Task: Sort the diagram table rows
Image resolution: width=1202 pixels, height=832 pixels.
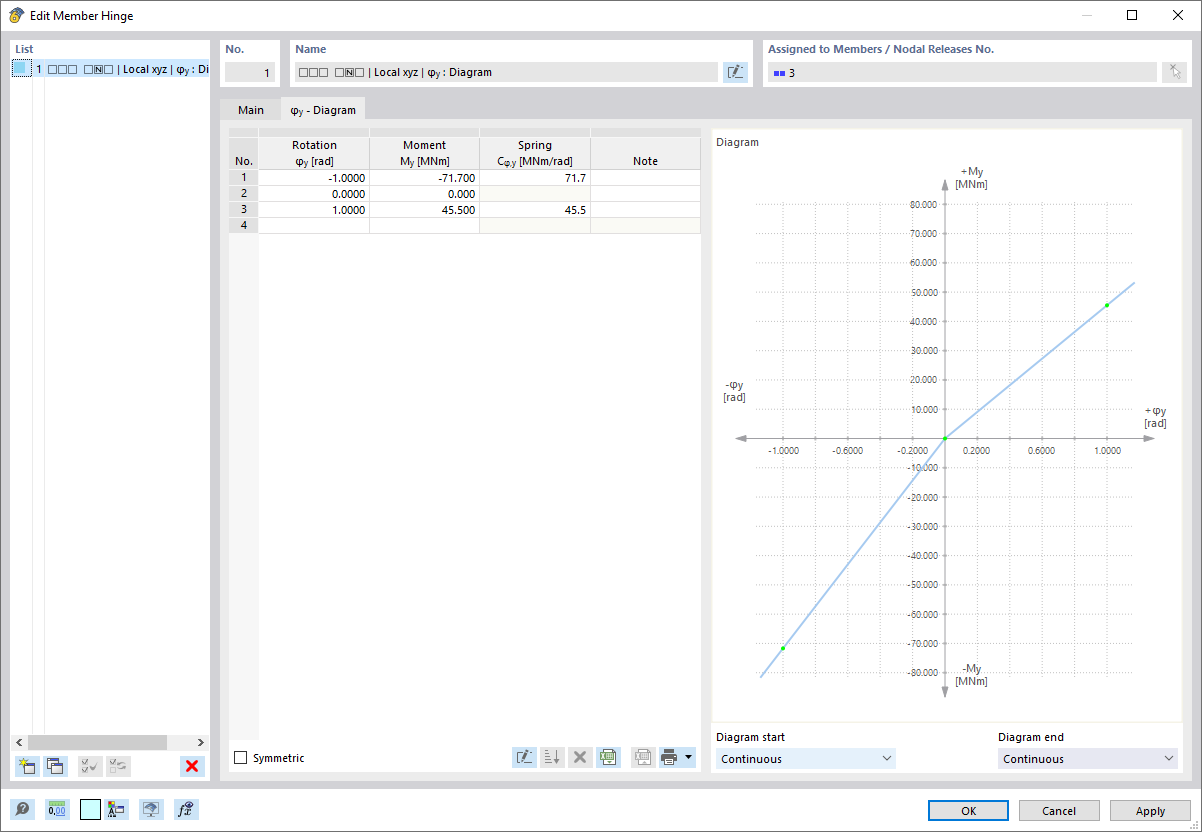Action: click(552, 757)
